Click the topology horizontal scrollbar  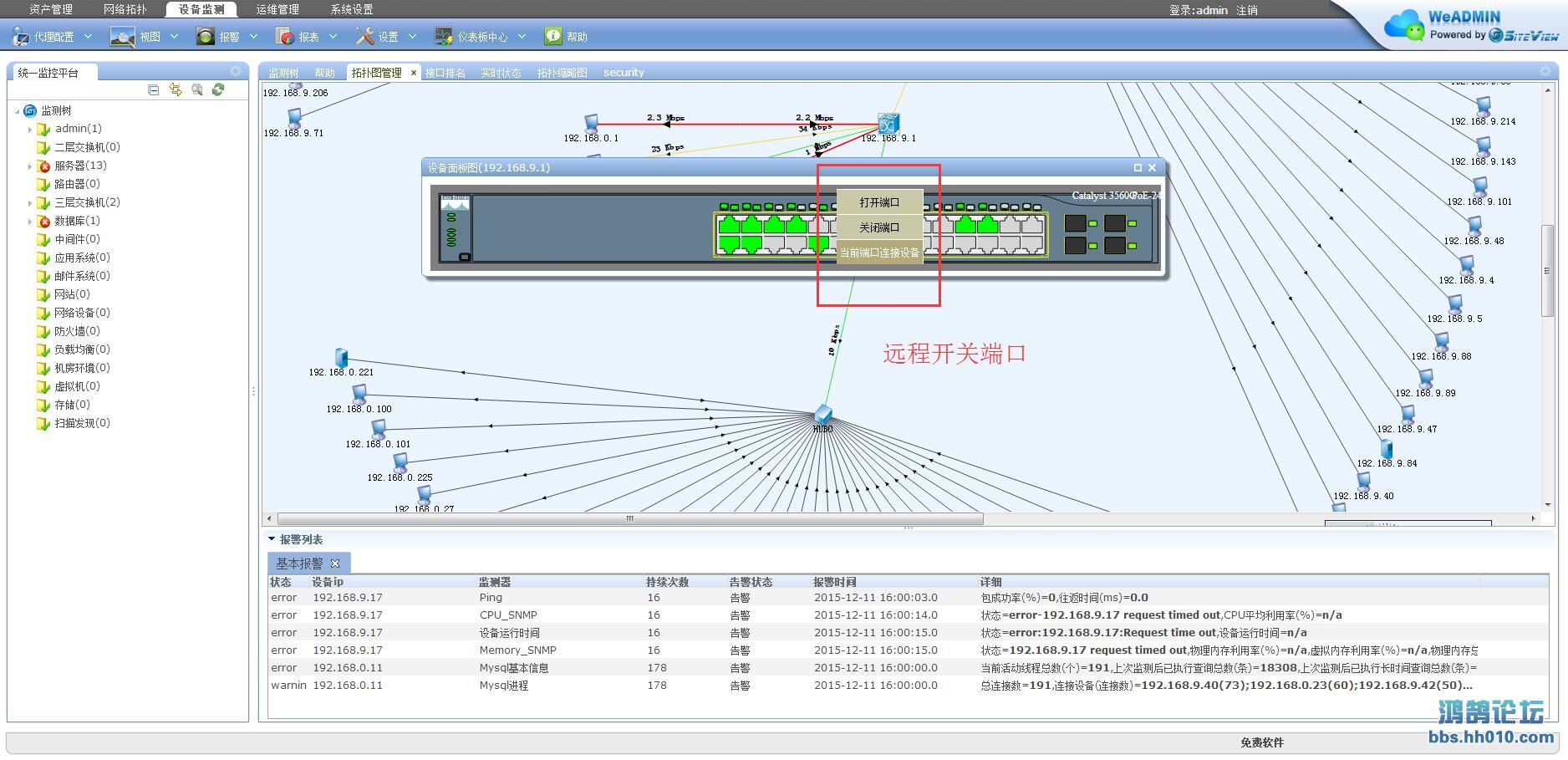coord(630,518)
